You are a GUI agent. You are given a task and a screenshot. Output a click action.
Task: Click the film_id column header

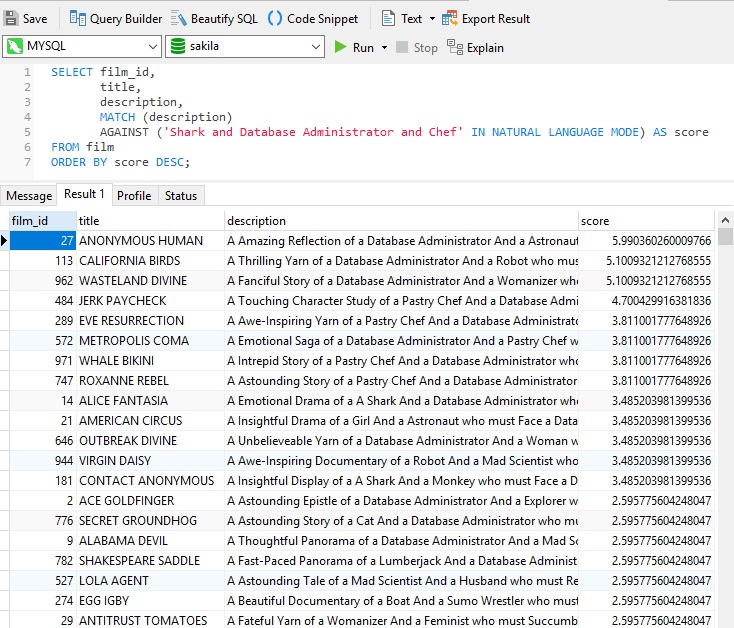tap(43, 221)
